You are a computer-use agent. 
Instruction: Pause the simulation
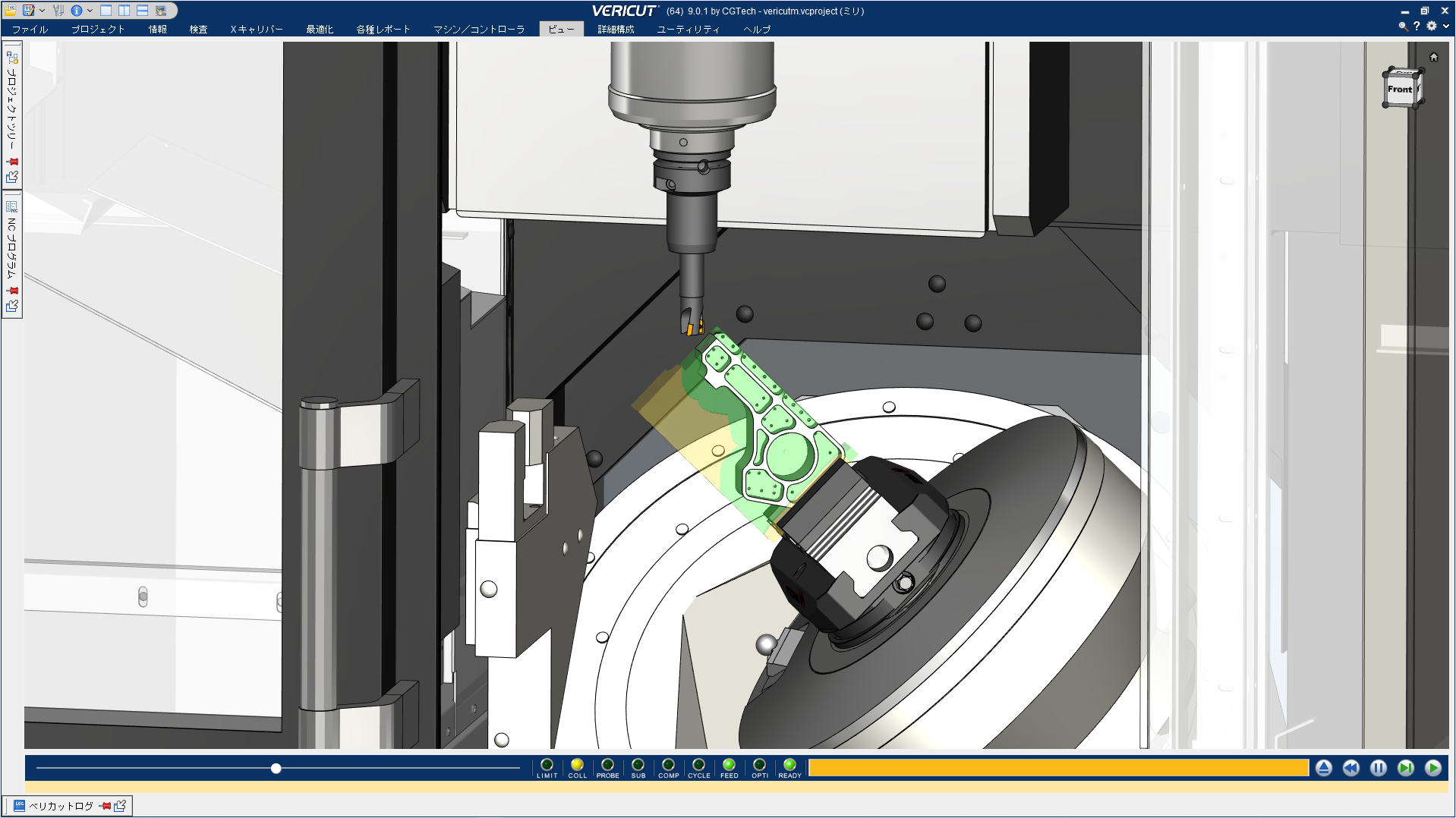(x=1379, y=768)
